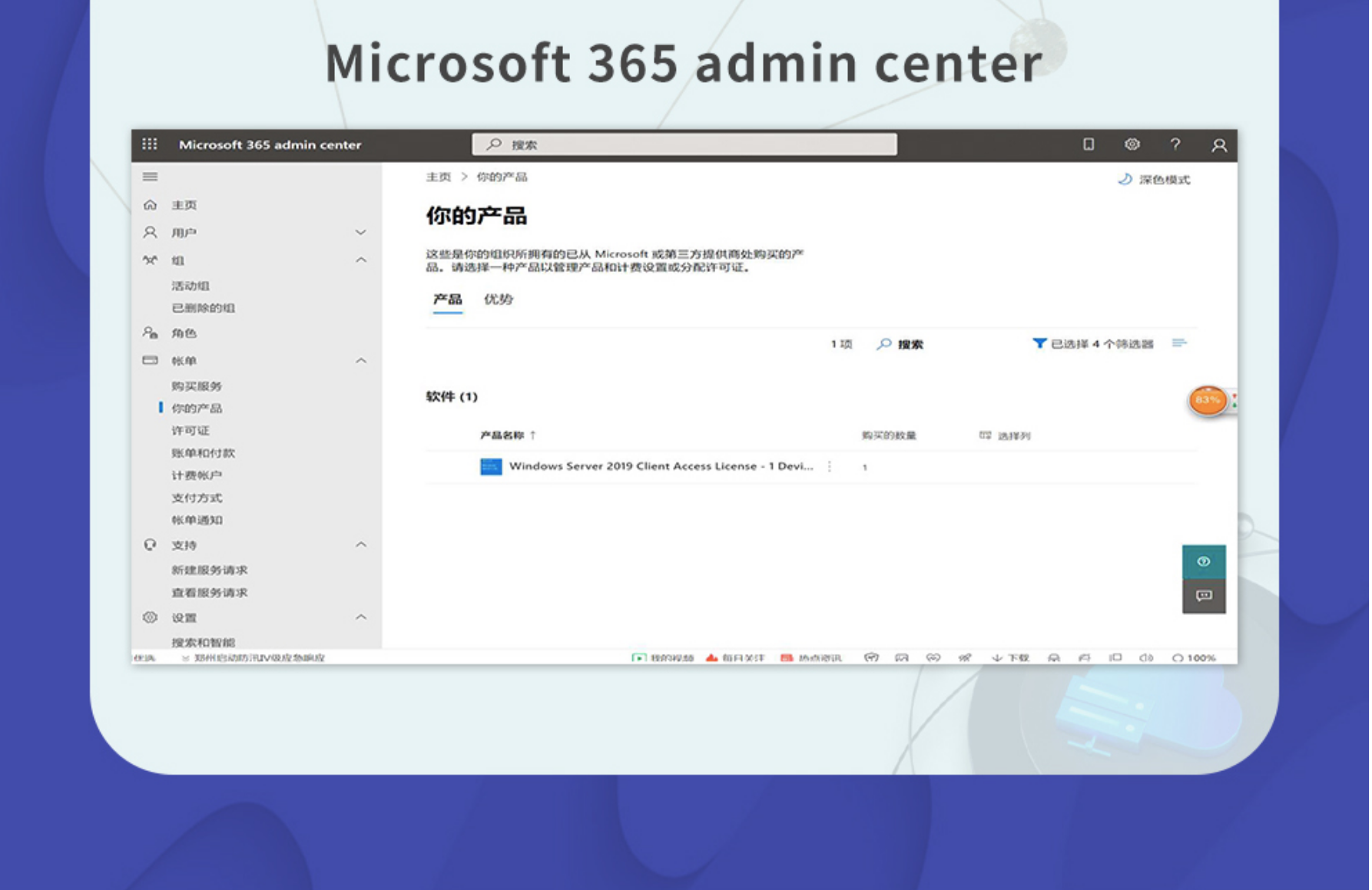Click the 搜索 button above the product list
The image size is (1372, 890).
point(900,344)
